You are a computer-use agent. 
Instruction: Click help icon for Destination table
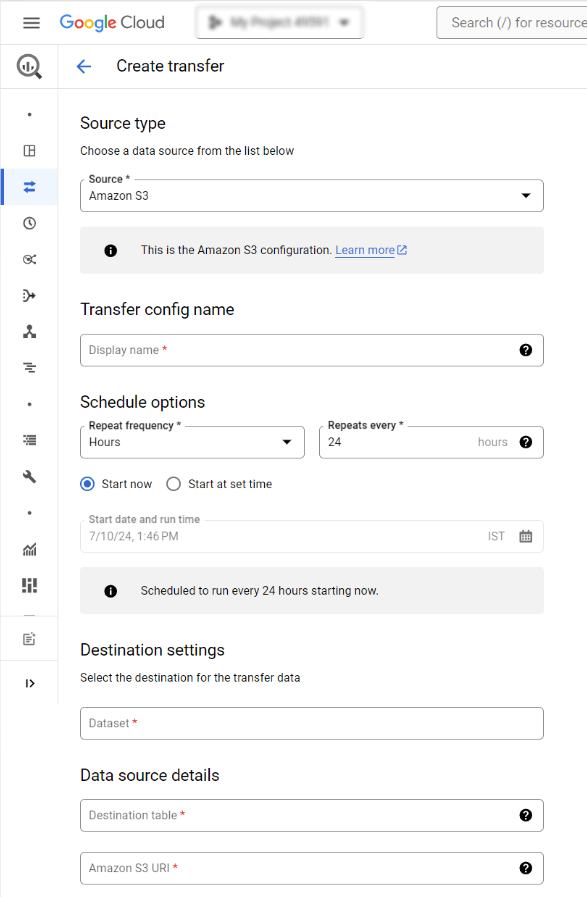tap(526, 815)
